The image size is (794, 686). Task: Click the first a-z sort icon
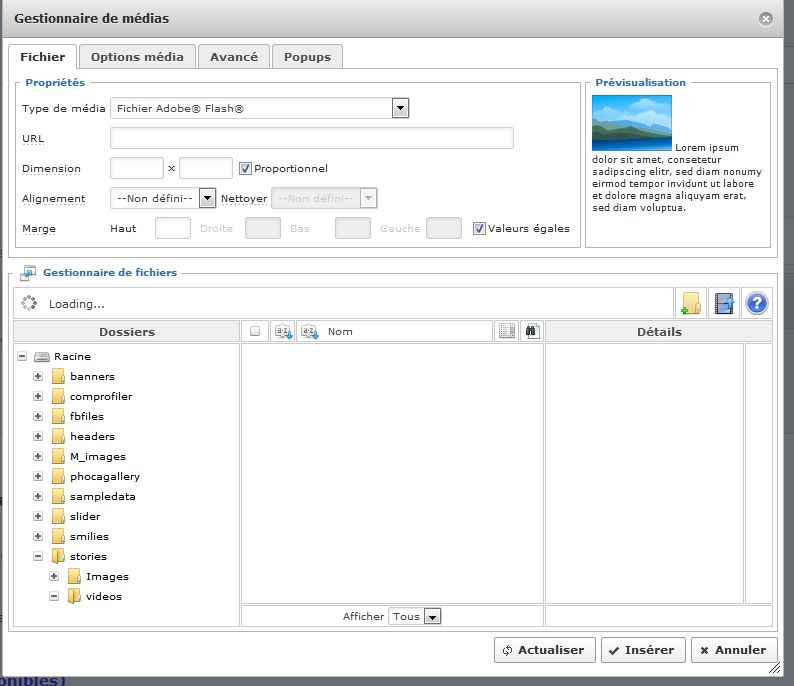(283, 331)
